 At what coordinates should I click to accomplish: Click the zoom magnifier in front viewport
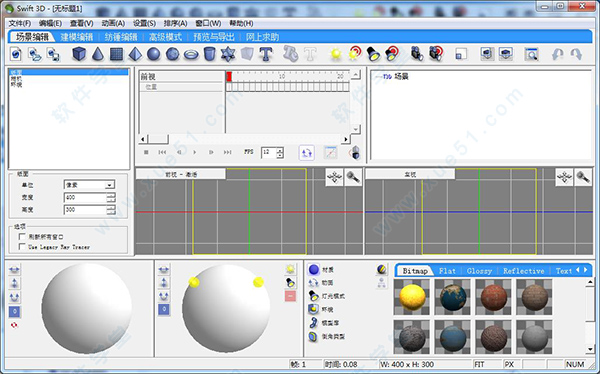(353, 178)
